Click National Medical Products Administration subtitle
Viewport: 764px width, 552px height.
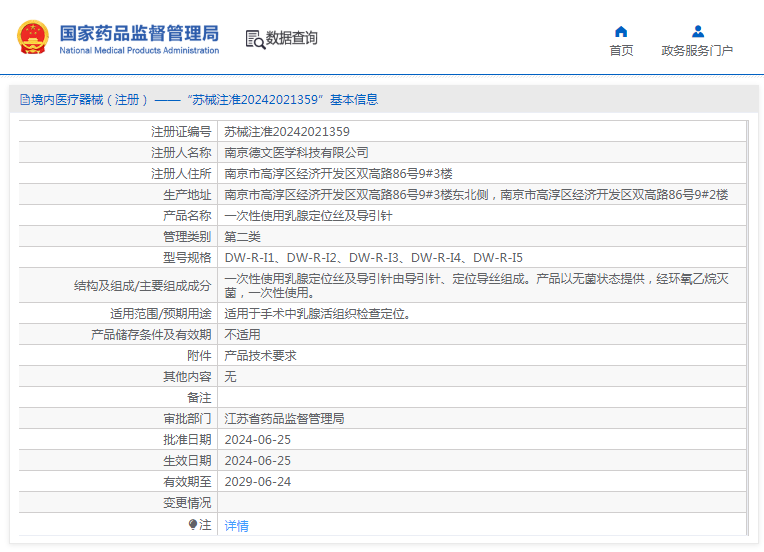click(139, 50)
